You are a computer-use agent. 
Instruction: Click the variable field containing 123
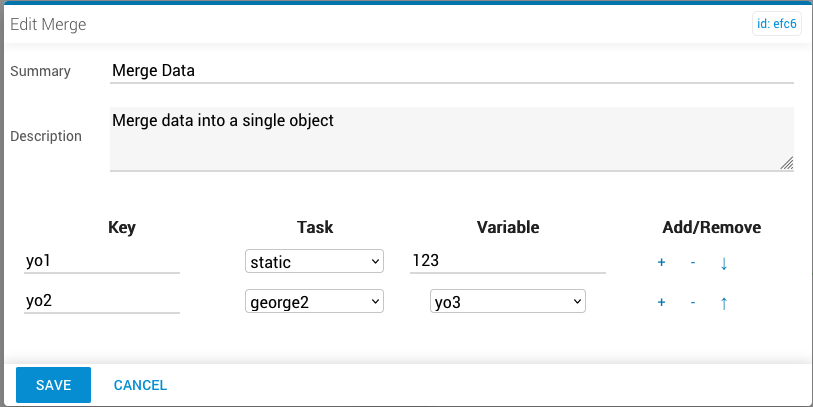(507, 261)
